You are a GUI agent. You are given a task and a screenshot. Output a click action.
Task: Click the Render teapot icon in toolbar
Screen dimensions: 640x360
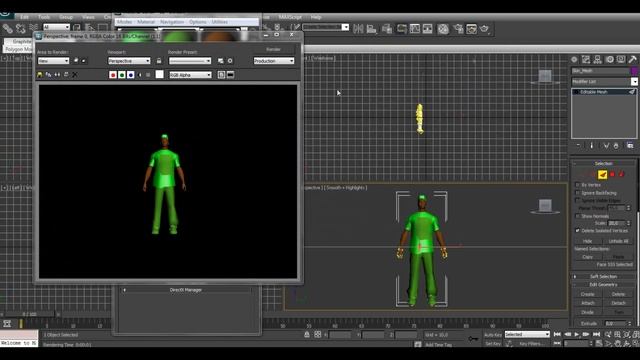484,29
